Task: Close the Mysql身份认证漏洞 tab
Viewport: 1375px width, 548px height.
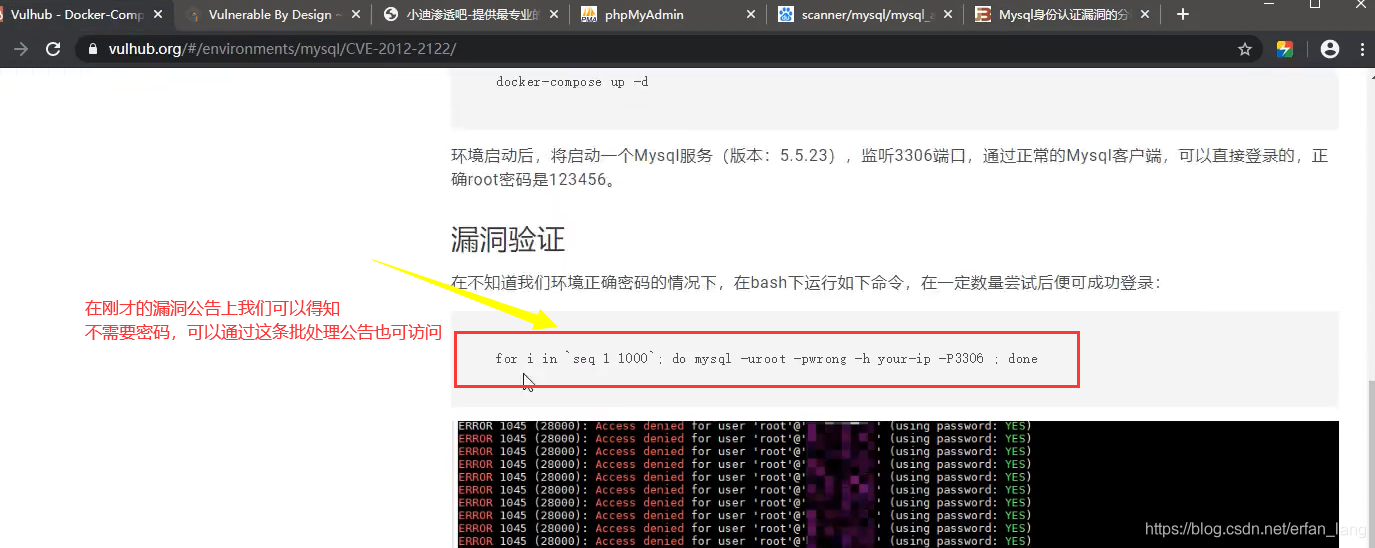Action: pos(1147,15)
